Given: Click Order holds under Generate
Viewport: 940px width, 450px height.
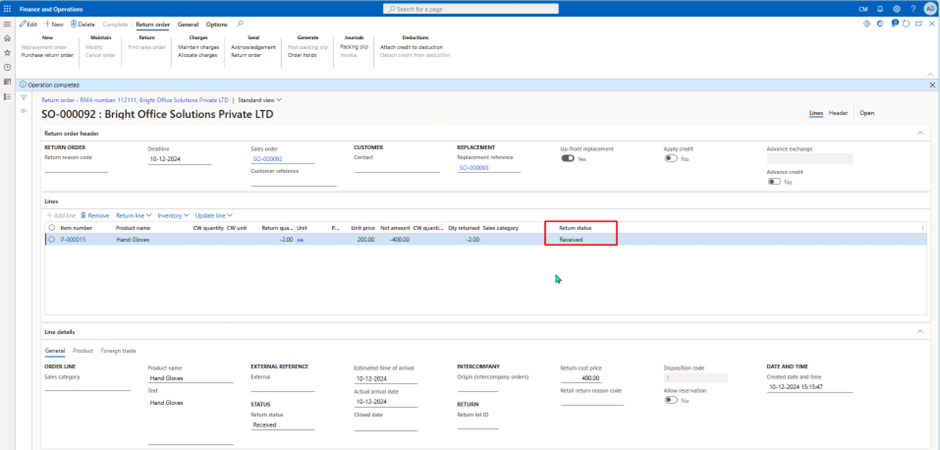Looking at the screenshot, I should [x=302, y=55].
